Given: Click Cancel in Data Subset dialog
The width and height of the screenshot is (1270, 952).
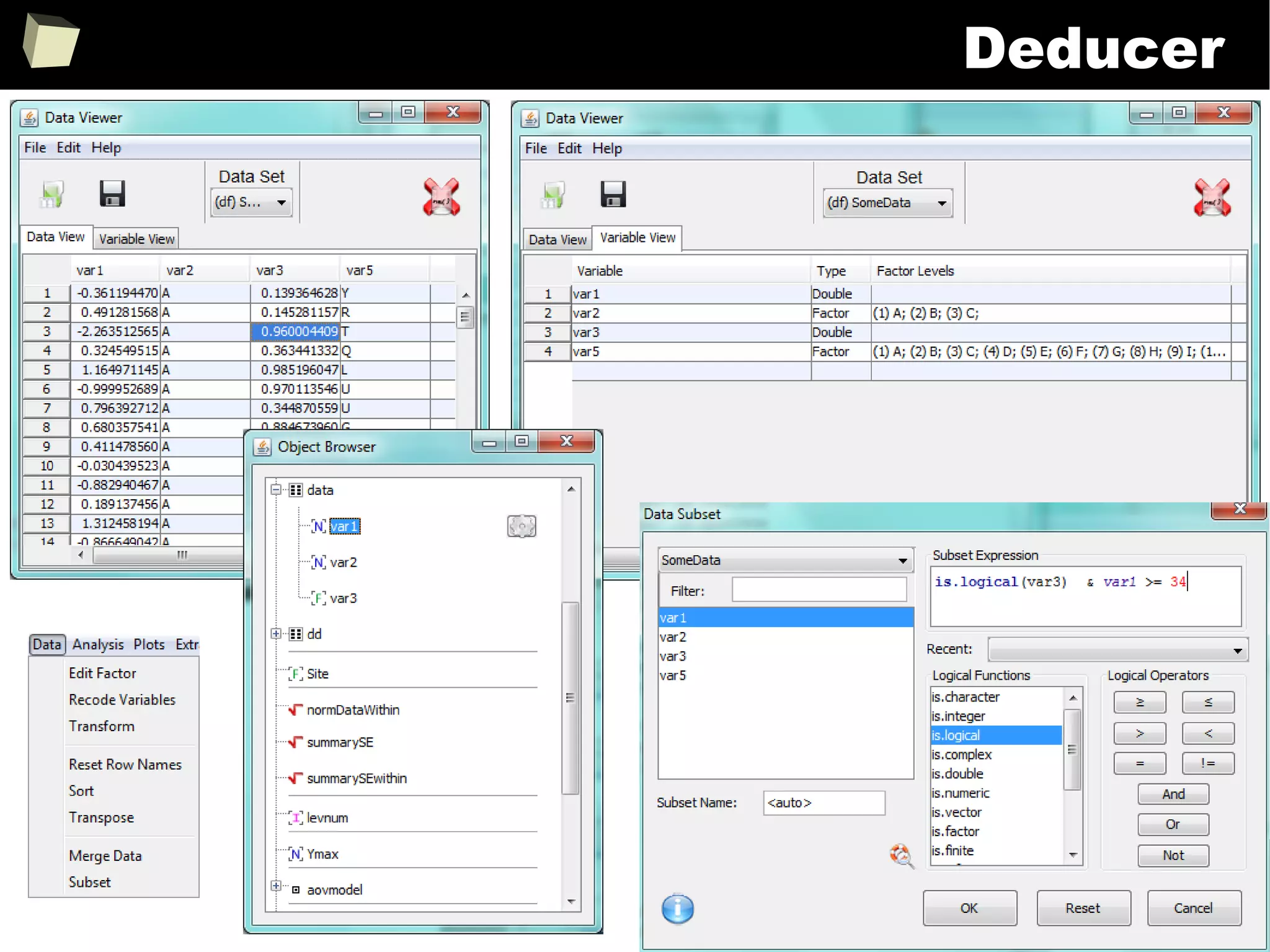Looking at the screenshot, I should (x=1193, y=908).
